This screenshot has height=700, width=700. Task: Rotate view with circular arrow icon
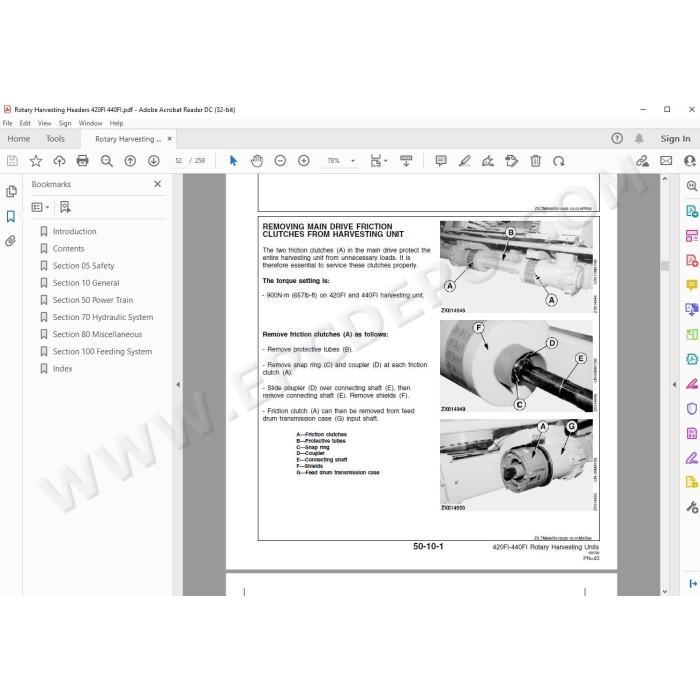click(x=558, y=161)
